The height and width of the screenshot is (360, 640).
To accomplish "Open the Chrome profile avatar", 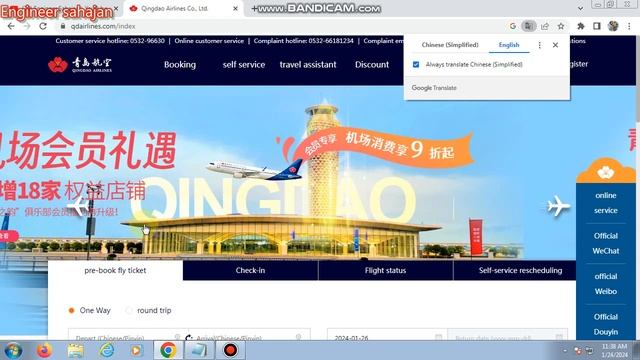I will pos(613,26).
